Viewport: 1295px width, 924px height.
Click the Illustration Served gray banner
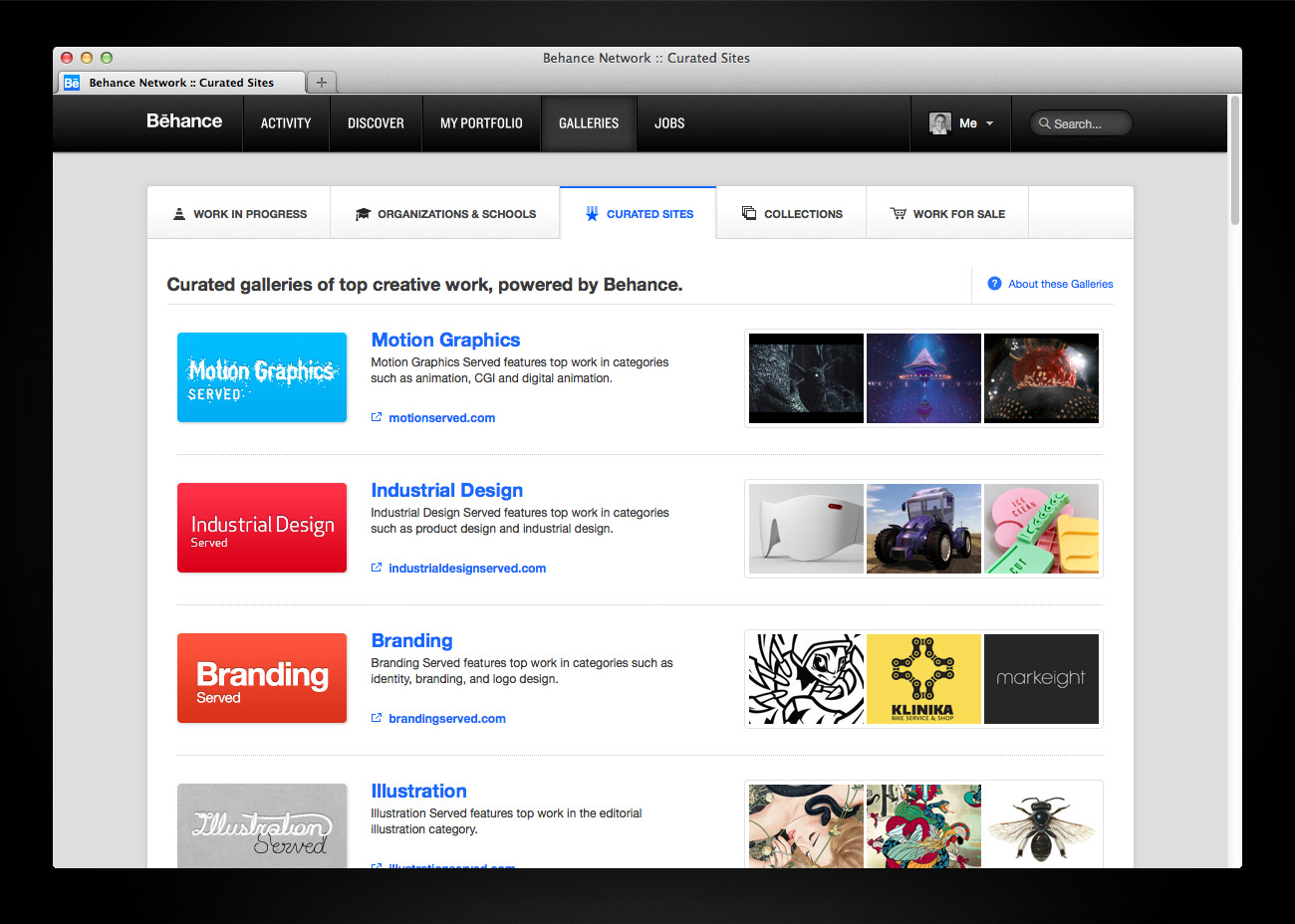click(x=262, y=825)
